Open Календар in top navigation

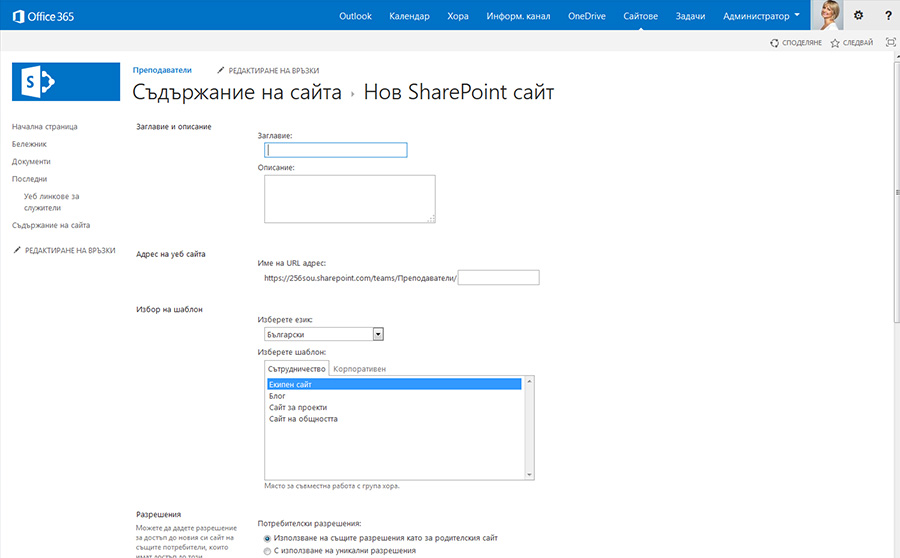pos(409,16)
